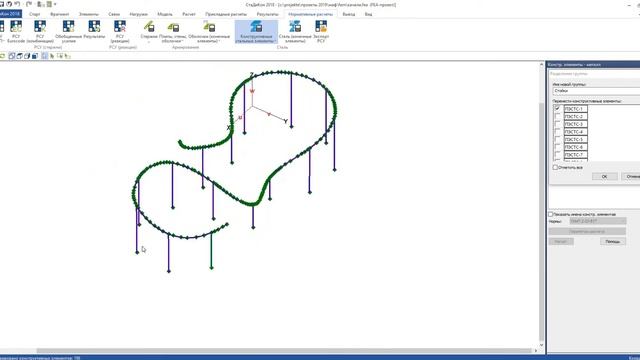Open the Элементы ribbon tab
Screen dimensions: 640x360
pos(89,14)
